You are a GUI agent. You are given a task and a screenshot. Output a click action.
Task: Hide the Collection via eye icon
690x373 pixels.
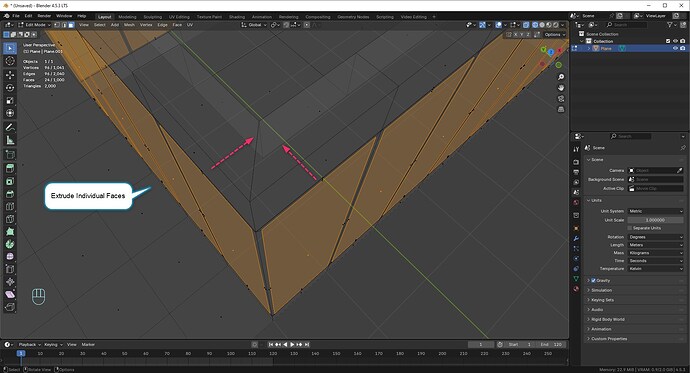[675, 41]
